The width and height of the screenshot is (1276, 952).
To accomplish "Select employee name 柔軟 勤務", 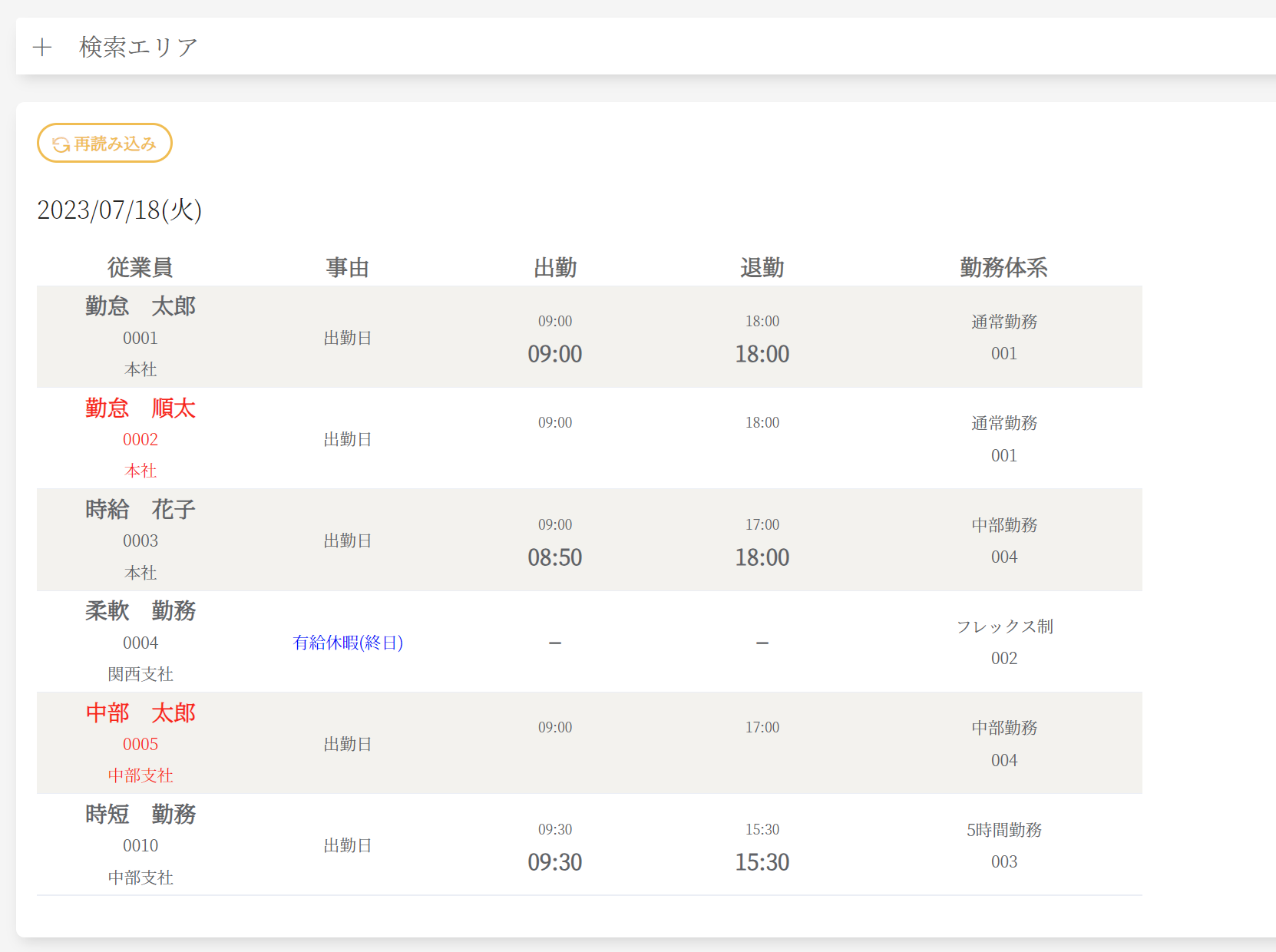I will [140, 611].
